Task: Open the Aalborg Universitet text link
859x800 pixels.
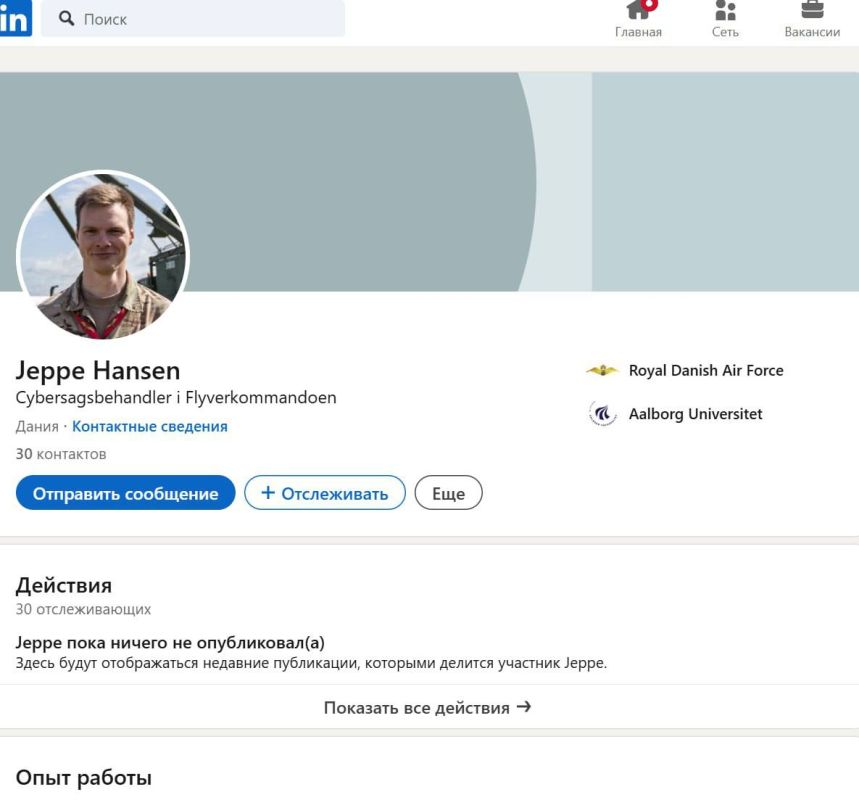Action: coord(695,414)
